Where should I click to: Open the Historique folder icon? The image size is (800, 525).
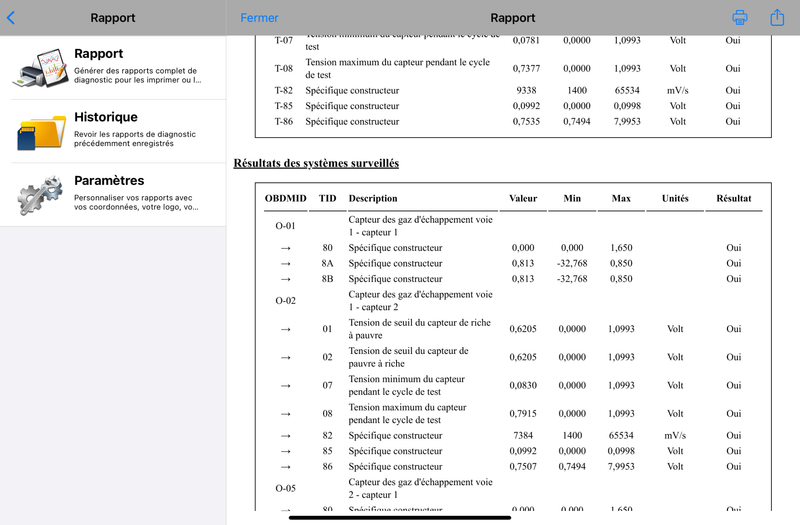tap(41, 132)
